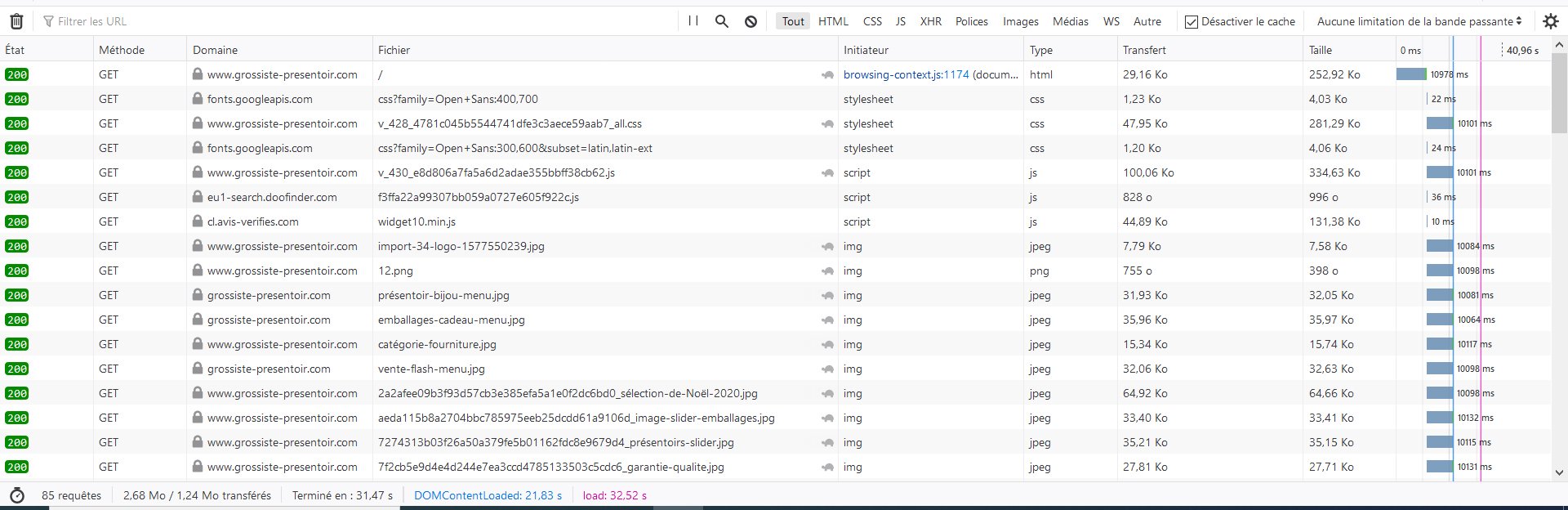This screenshot has height=510, width=1568.
Task: Open the bandwidth throttling dropdown
Action: pos(1419,21)
